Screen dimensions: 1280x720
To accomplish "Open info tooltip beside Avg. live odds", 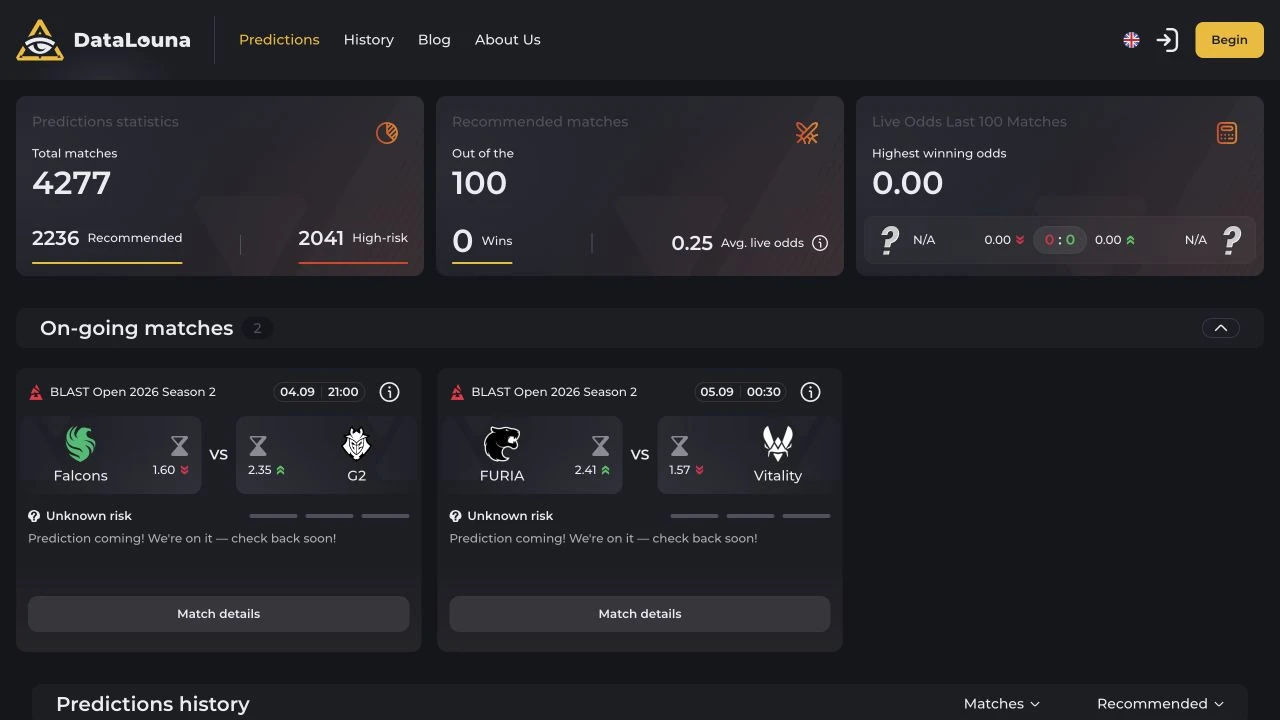I will [x=820, y=243].
